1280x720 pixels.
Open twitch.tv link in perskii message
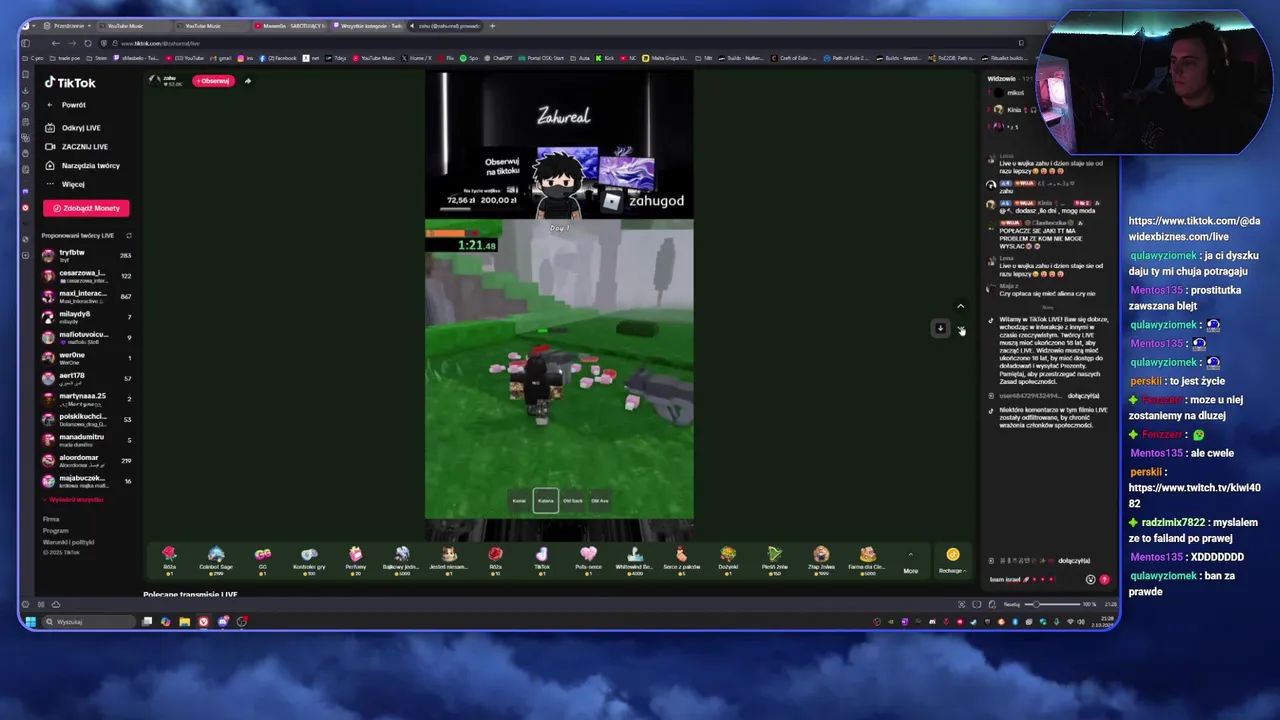coord(1194,495)
